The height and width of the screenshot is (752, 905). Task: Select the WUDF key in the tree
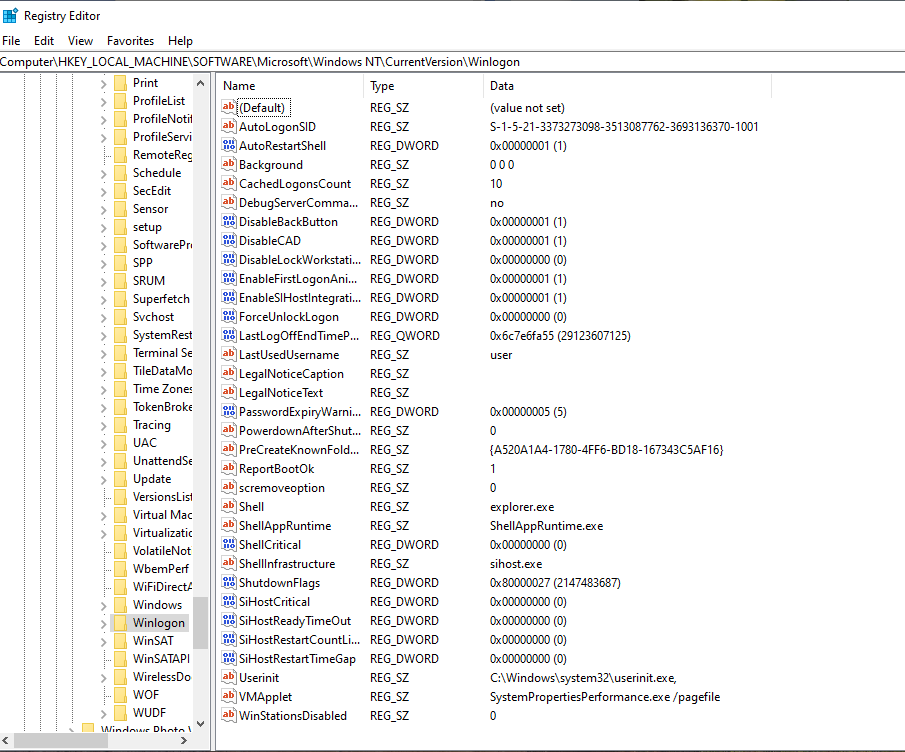(x=149, y=713)
